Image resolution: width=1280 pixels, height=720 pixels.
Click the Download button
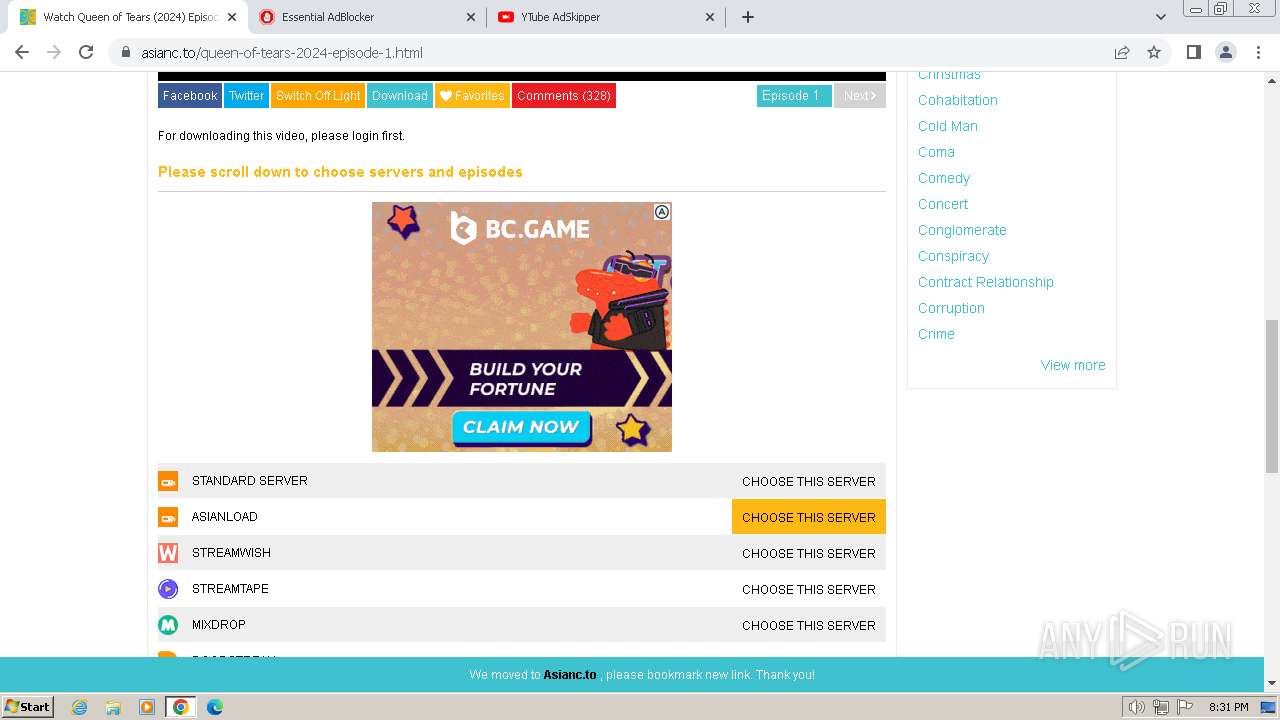pos(400,96)
